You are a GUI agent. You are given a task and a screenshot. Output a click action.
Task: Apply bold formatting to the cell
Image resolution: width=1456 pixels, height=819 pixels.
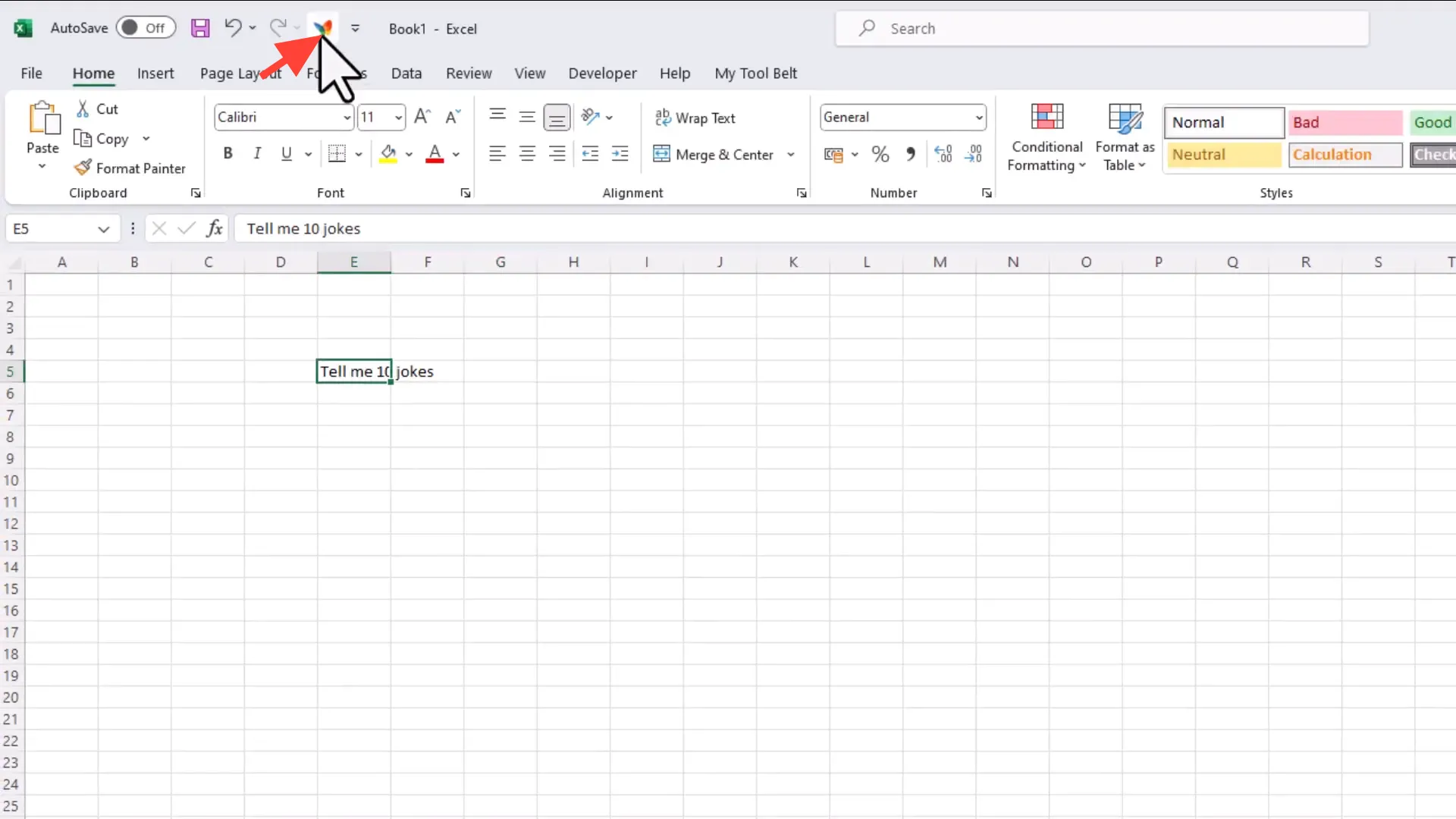click(228, 153)
